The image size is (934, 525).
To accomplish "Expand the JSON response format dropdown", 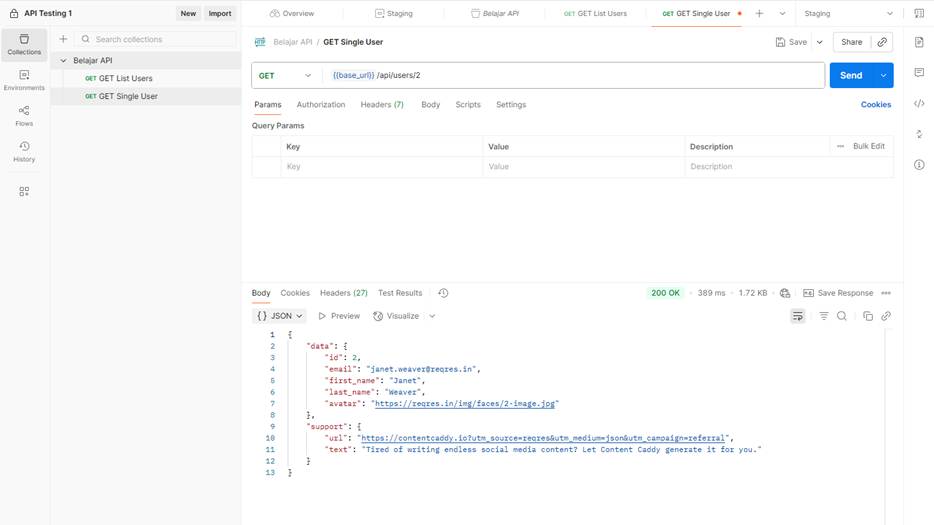I will click(280, 316).
